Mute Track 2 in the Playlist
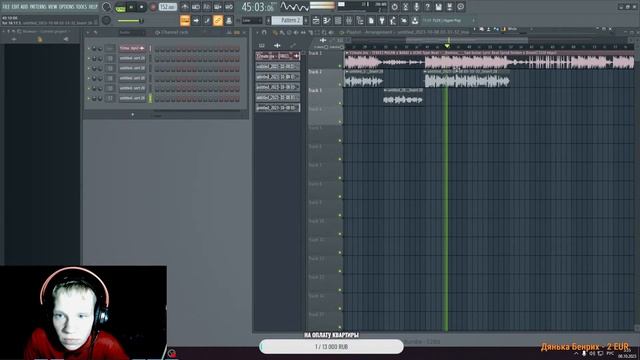This screenshot has height=360, width=640. pos(340,85)
